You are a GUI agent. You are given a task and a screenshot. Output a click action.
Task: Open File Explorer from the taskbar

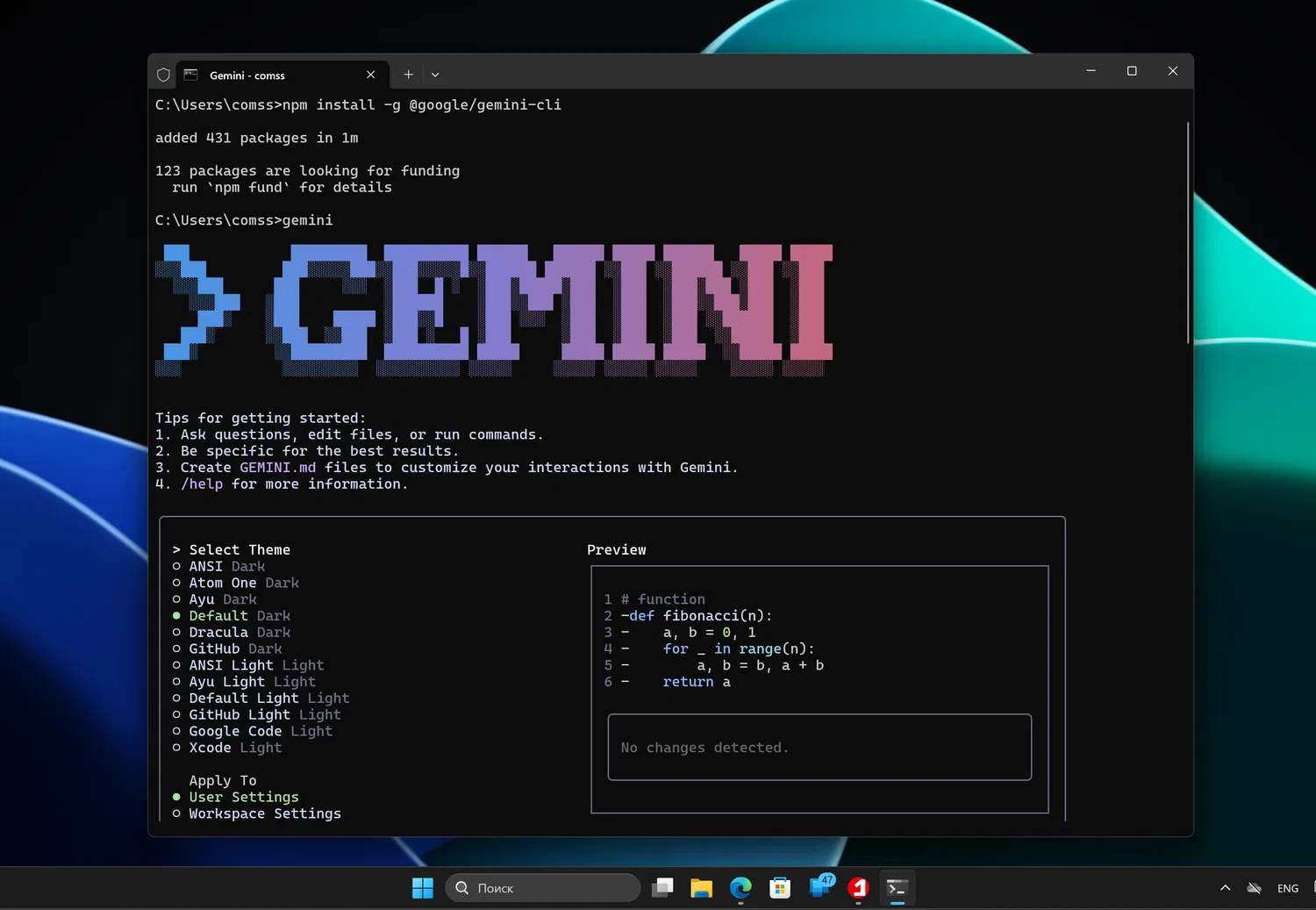[x=701, y=888]
